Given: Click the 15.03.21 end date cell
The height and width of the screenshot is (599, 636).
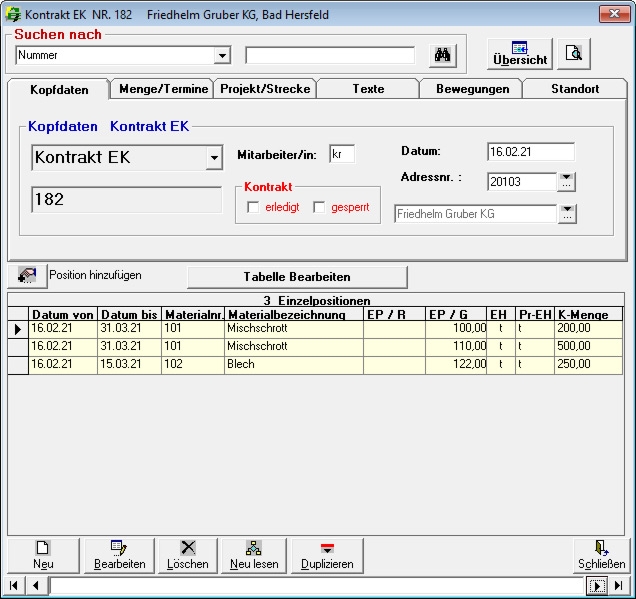Looking at the screenshot, I should pyautogui.click(x=129, y=364).
